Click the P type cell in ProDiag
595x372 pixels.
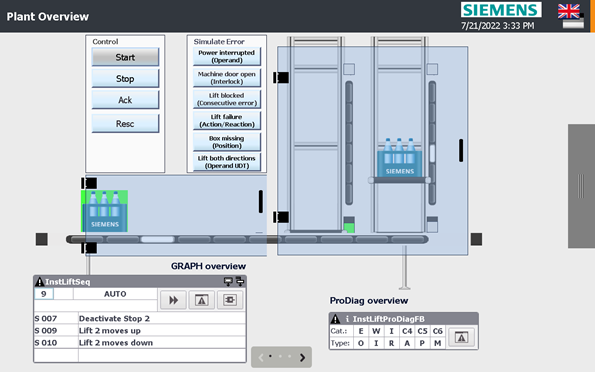pos(422,343)
